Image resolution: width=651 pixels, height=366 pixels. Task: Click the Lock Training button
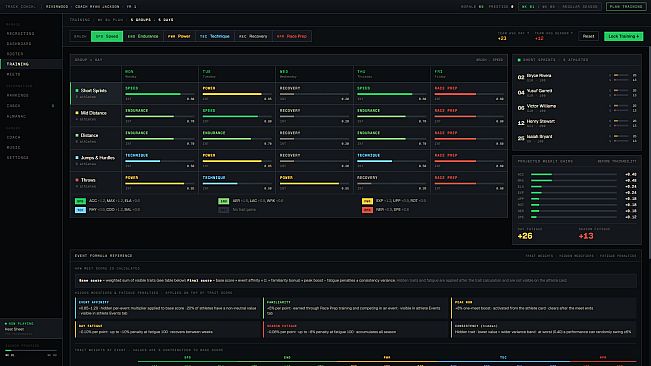tap(624, 37)
